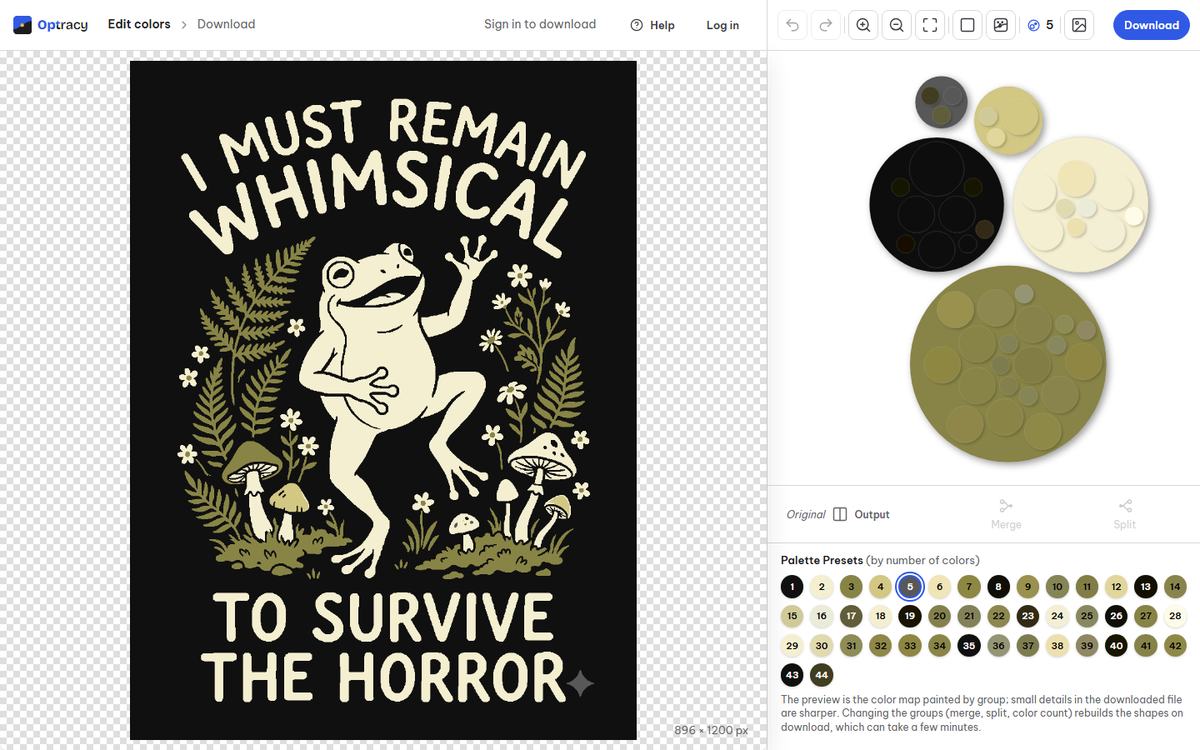Viewport: 1200px width, 750px height.
Task: Click the fit-to-screen brackets icon
Action: click(930, 25)
